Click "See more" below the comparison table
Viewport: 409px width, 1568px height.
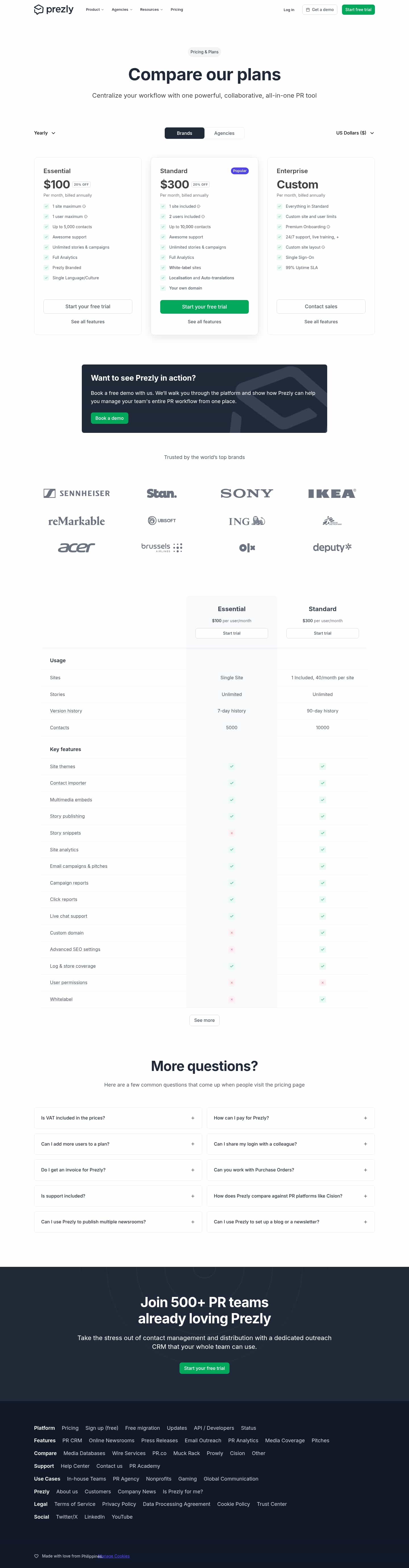(204, 1020)
